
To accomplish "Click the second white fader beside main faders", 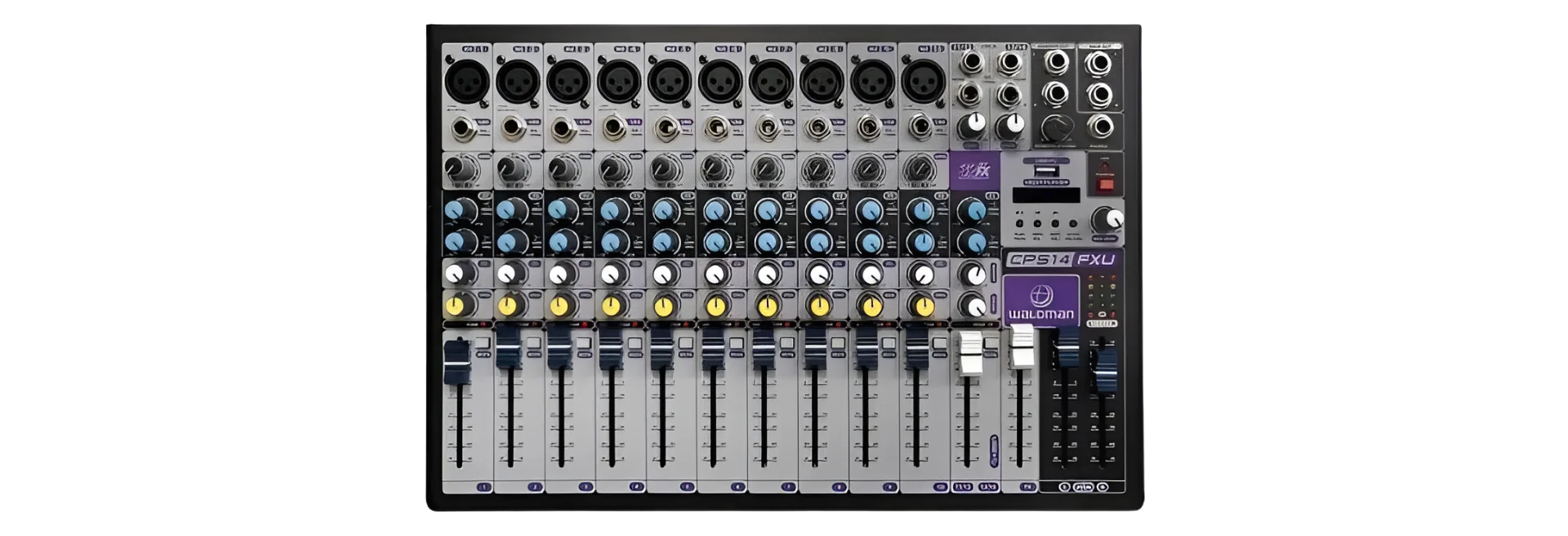I will click(x=1022, y=346).
